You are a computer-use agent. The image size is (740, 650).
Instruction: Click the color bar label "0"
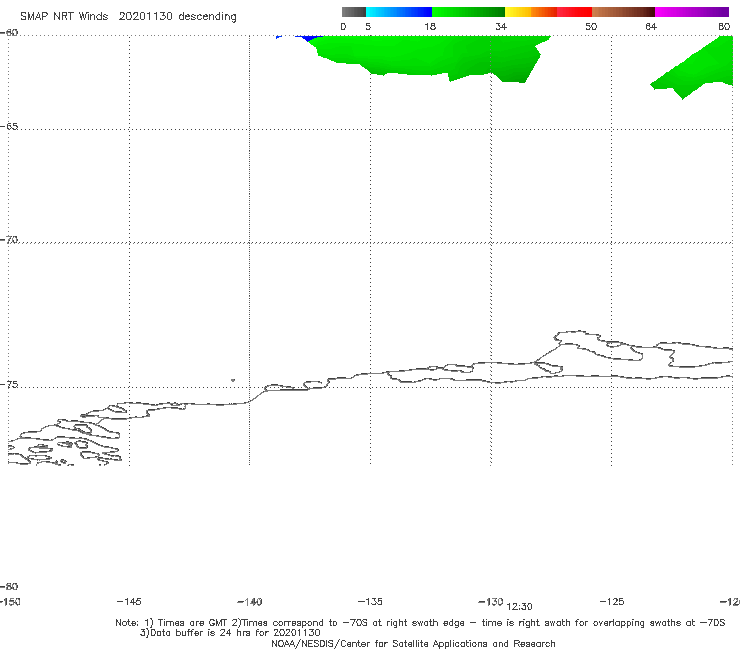[343, 27]
